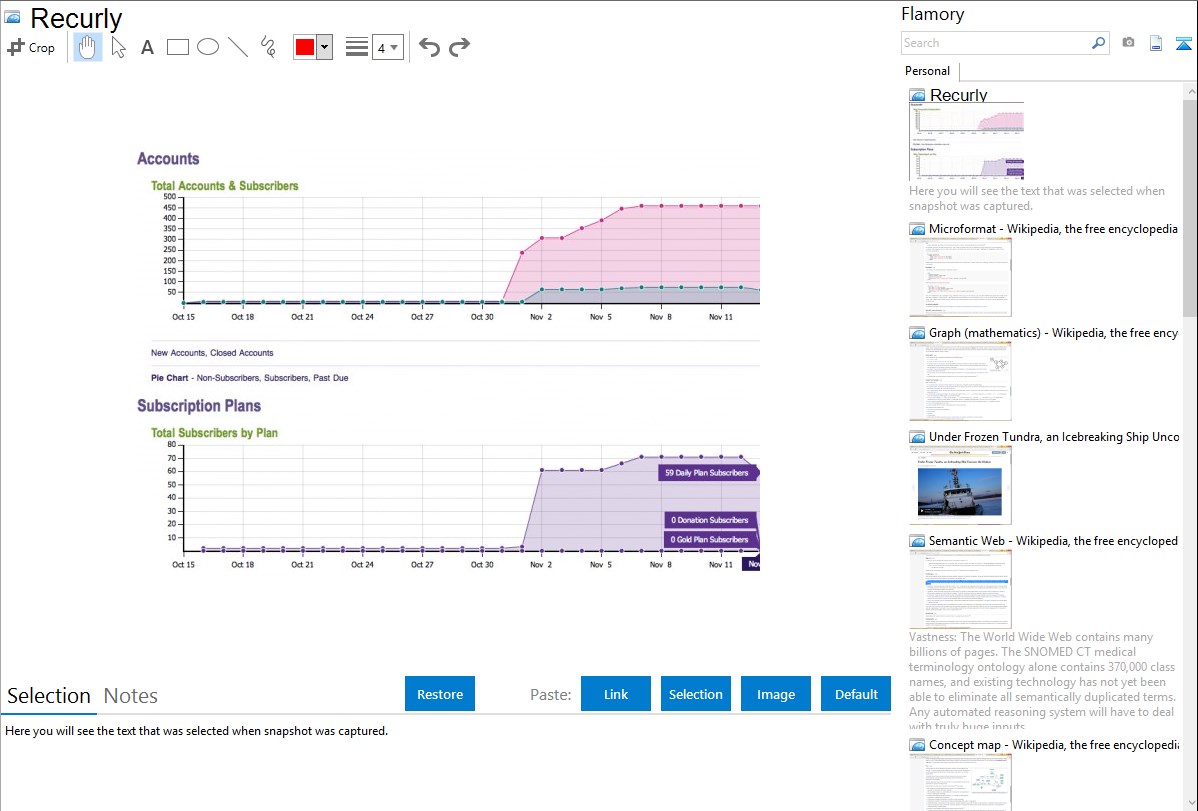Click the Graph (mathematics) title
Screen dimensions: 1198x811
coord(1053,333)
